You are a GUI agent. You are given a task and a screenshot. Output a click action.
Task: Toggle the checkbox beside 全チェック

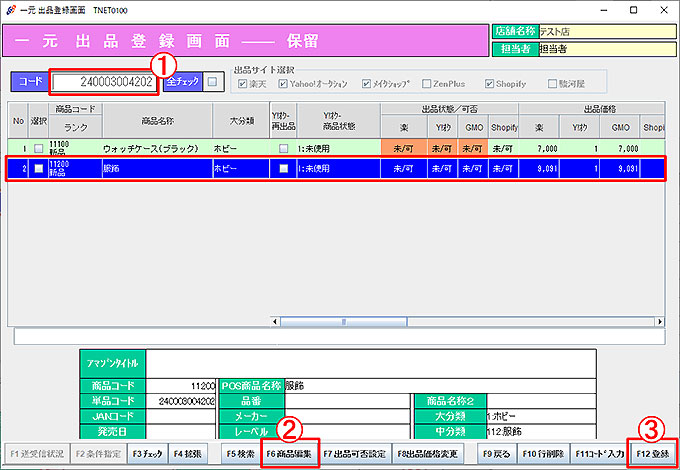point(213,81)
